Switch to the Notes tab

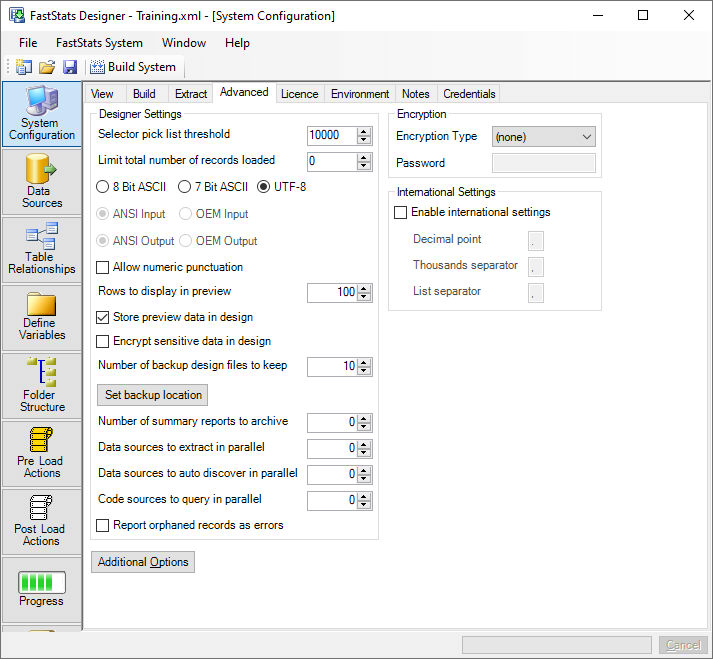[x=416, y=94]
